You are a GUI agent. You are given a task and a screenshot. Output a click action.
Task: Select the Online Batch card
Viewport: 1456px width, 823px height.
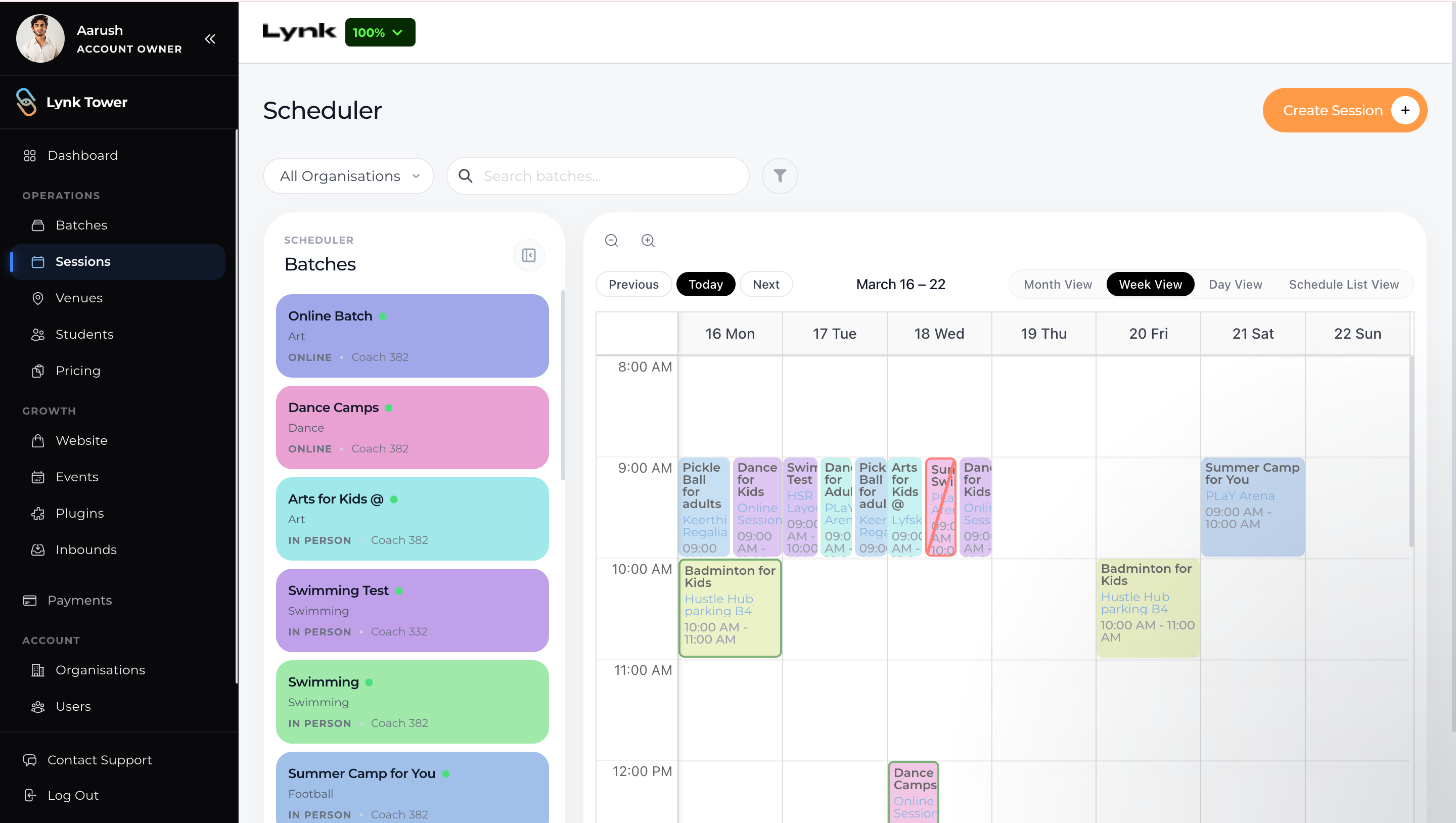click(x=412, y=336)
